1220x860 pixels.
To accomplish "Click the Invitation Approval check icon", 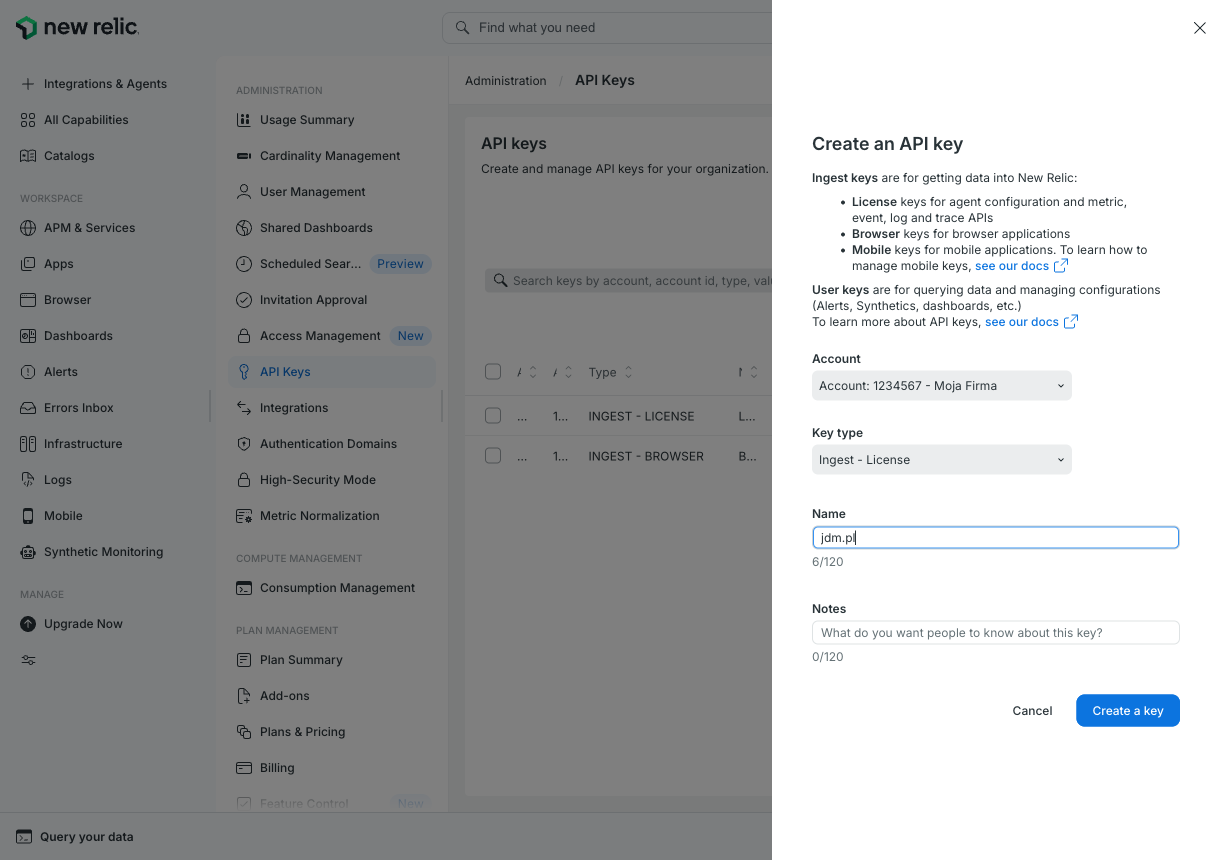I will pyautogui.click(x=244, y=300).
